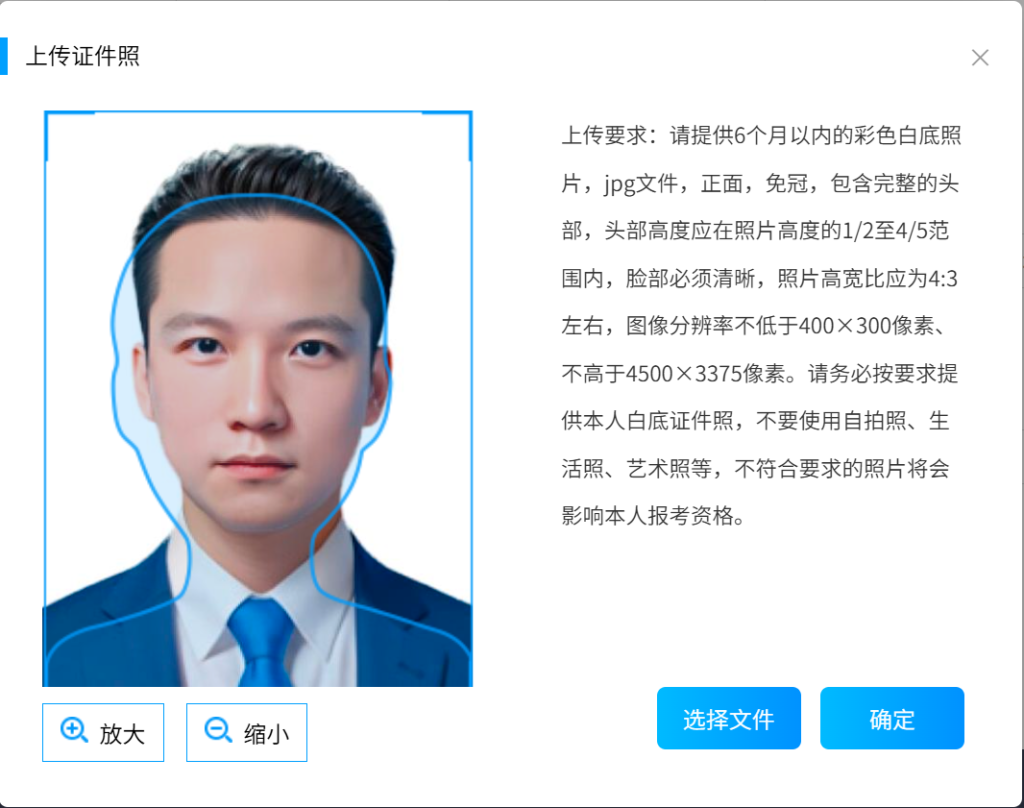The height and width of the screenshot is (808, 1024).
Task: Click the text line mentioning 4:3 高宽比
Action: [x=760, y=279]
